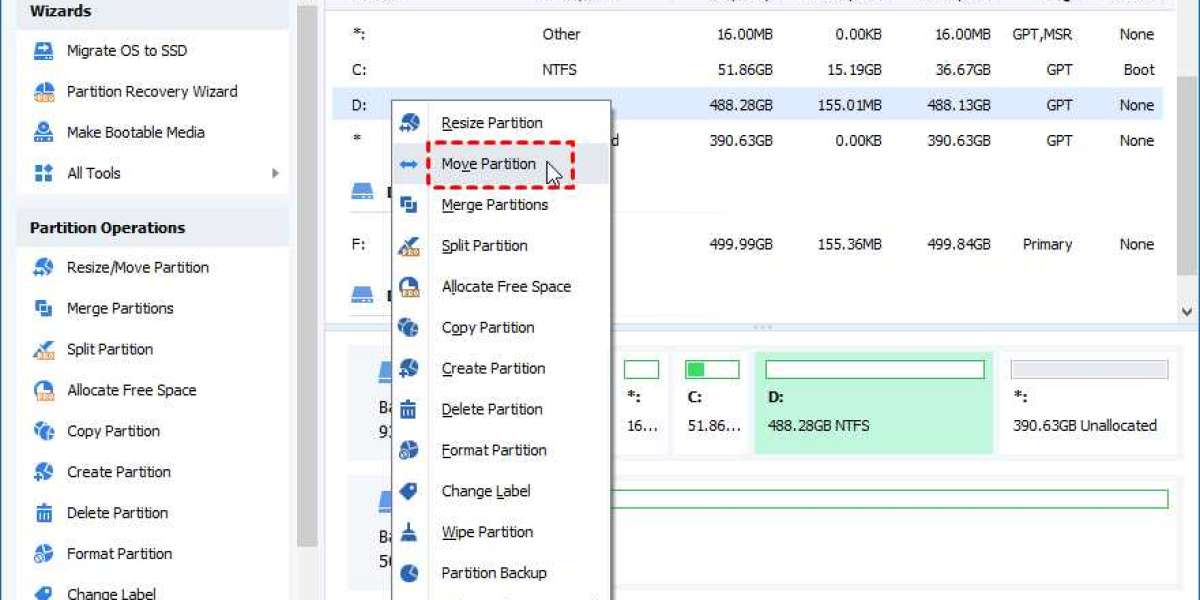Select Move Partition from context menu
Screen dimensions: 1200x600
[488, 164]
